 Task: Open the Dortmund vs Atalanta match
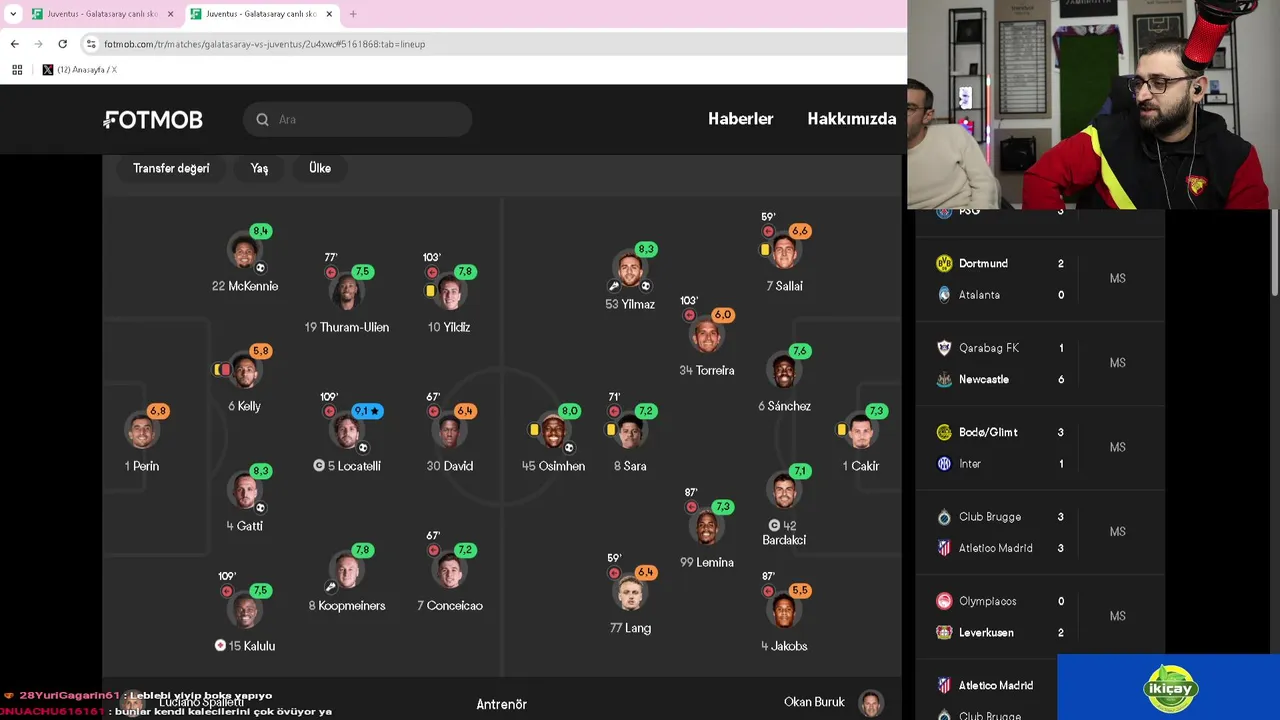[1040, 279]
